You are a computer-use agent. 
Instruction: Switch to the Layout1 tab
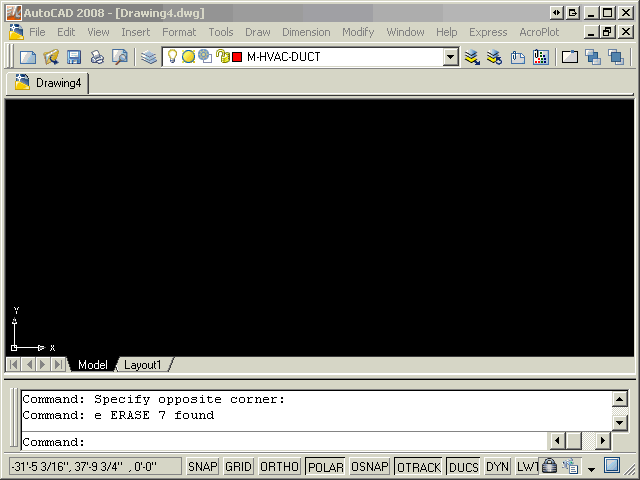coord(142,364)
